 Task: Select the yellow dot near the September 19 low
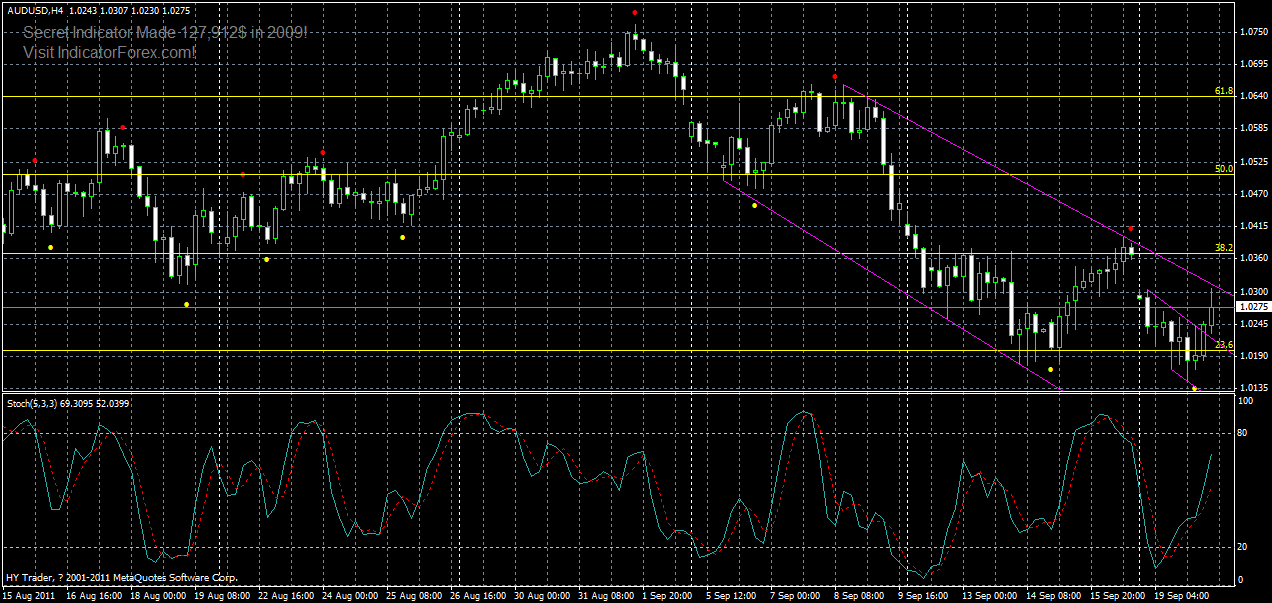1194,388
